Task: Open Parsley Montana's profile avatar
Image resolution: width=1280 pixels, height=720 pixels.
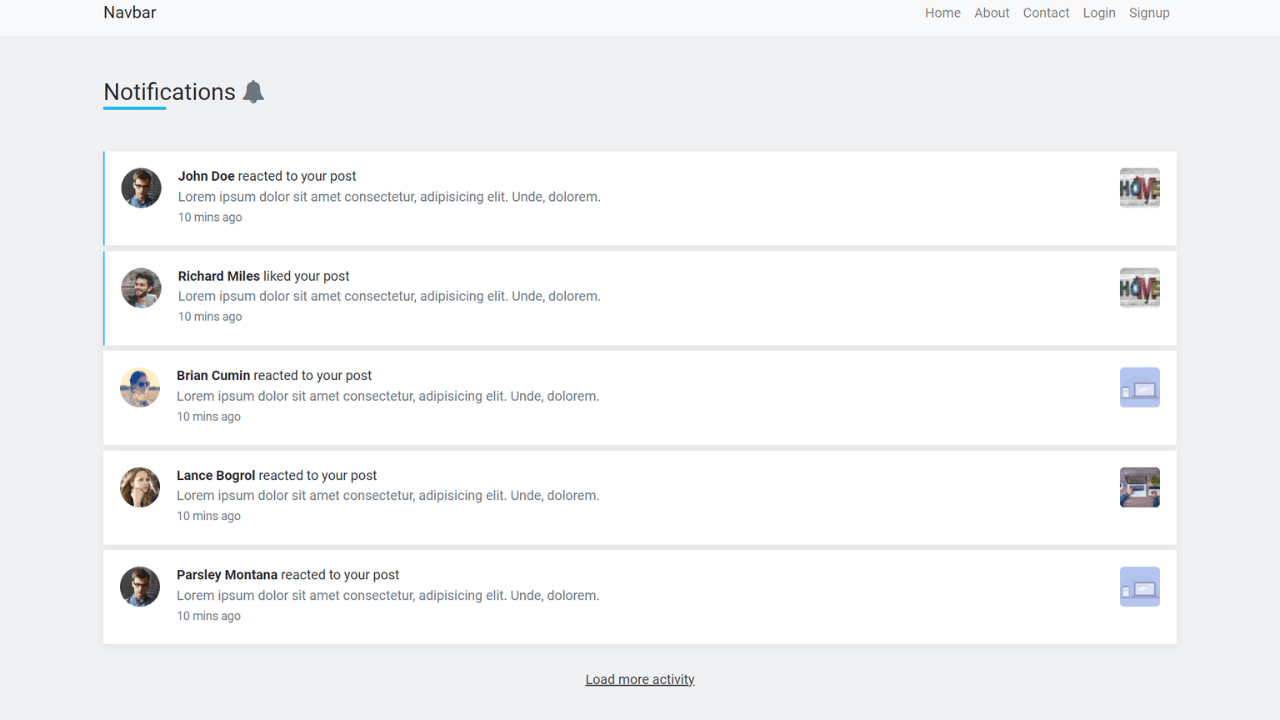Action: point(140,586)
